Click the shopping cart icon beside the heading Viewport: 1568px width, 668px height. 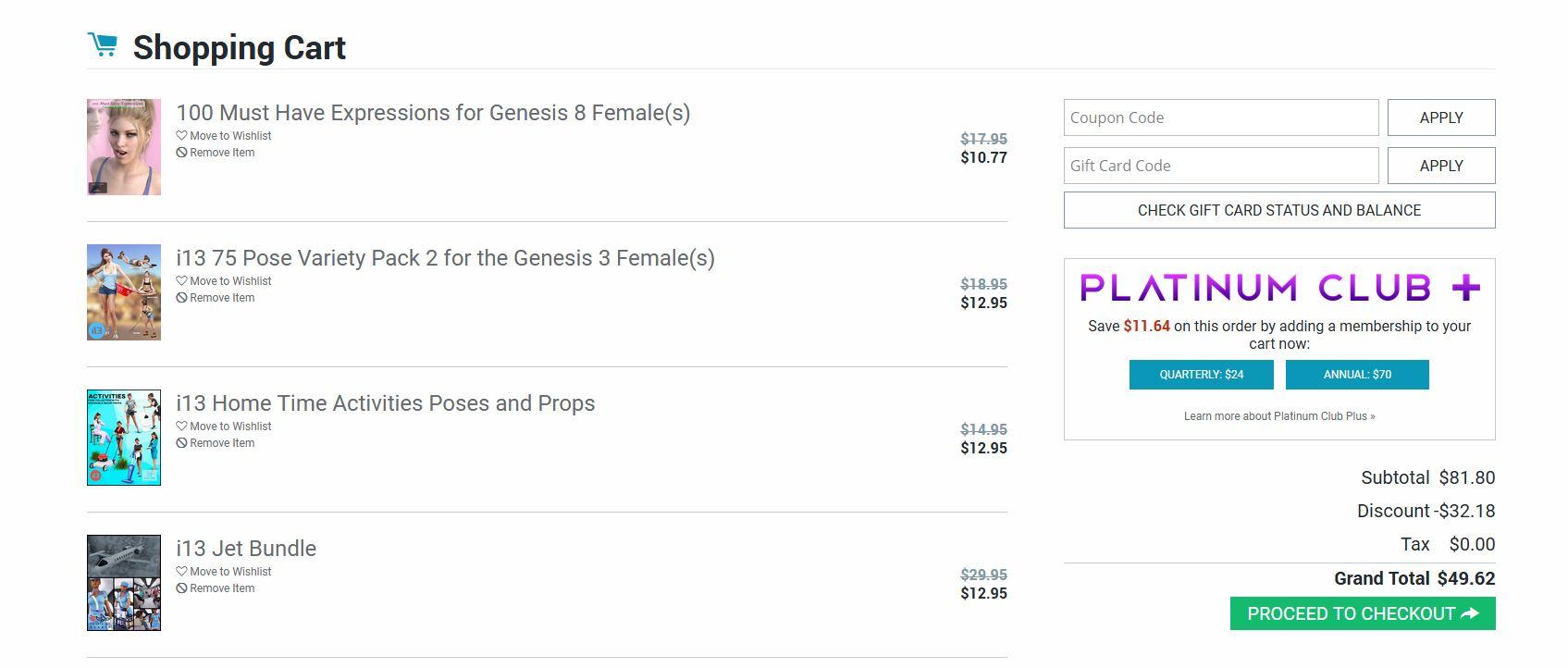pyautogui.click(x=102, y=44)
